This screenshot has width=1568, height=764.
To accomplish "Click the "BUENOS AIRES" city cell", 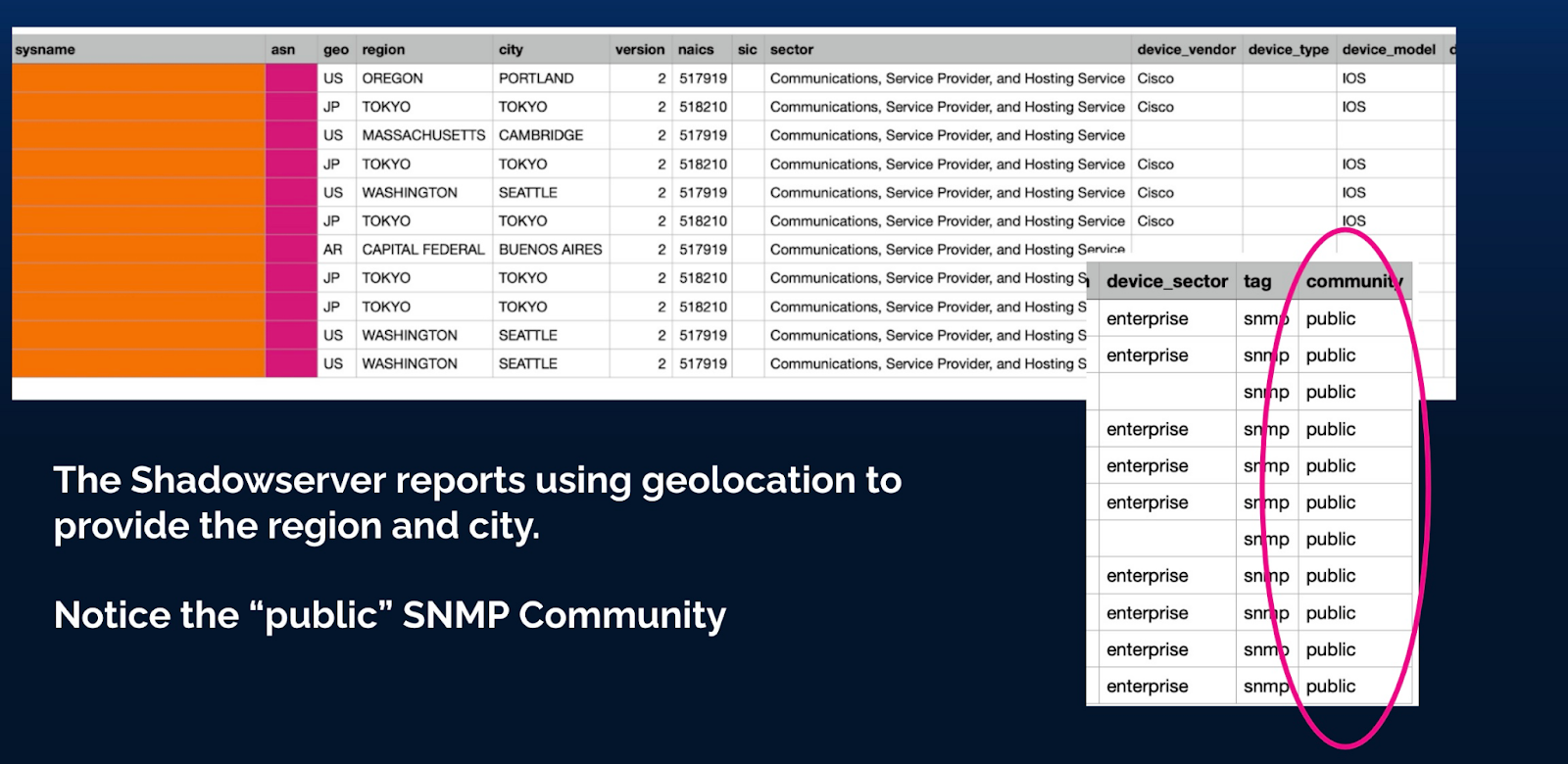I will click(551, 250).
